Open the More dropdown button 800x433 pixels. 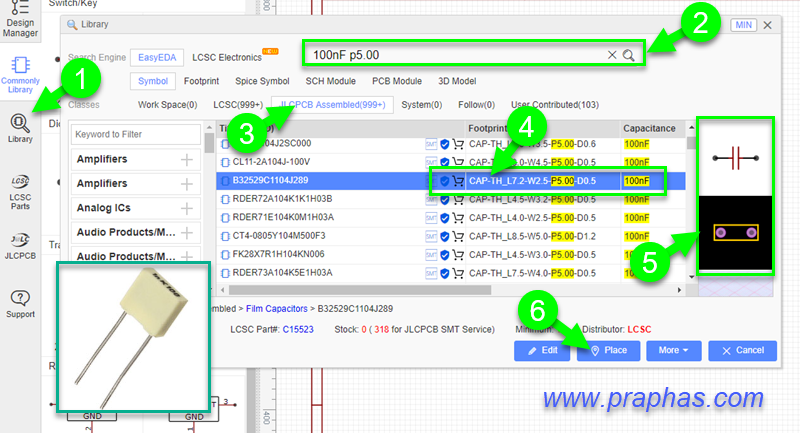pos(673,350)
